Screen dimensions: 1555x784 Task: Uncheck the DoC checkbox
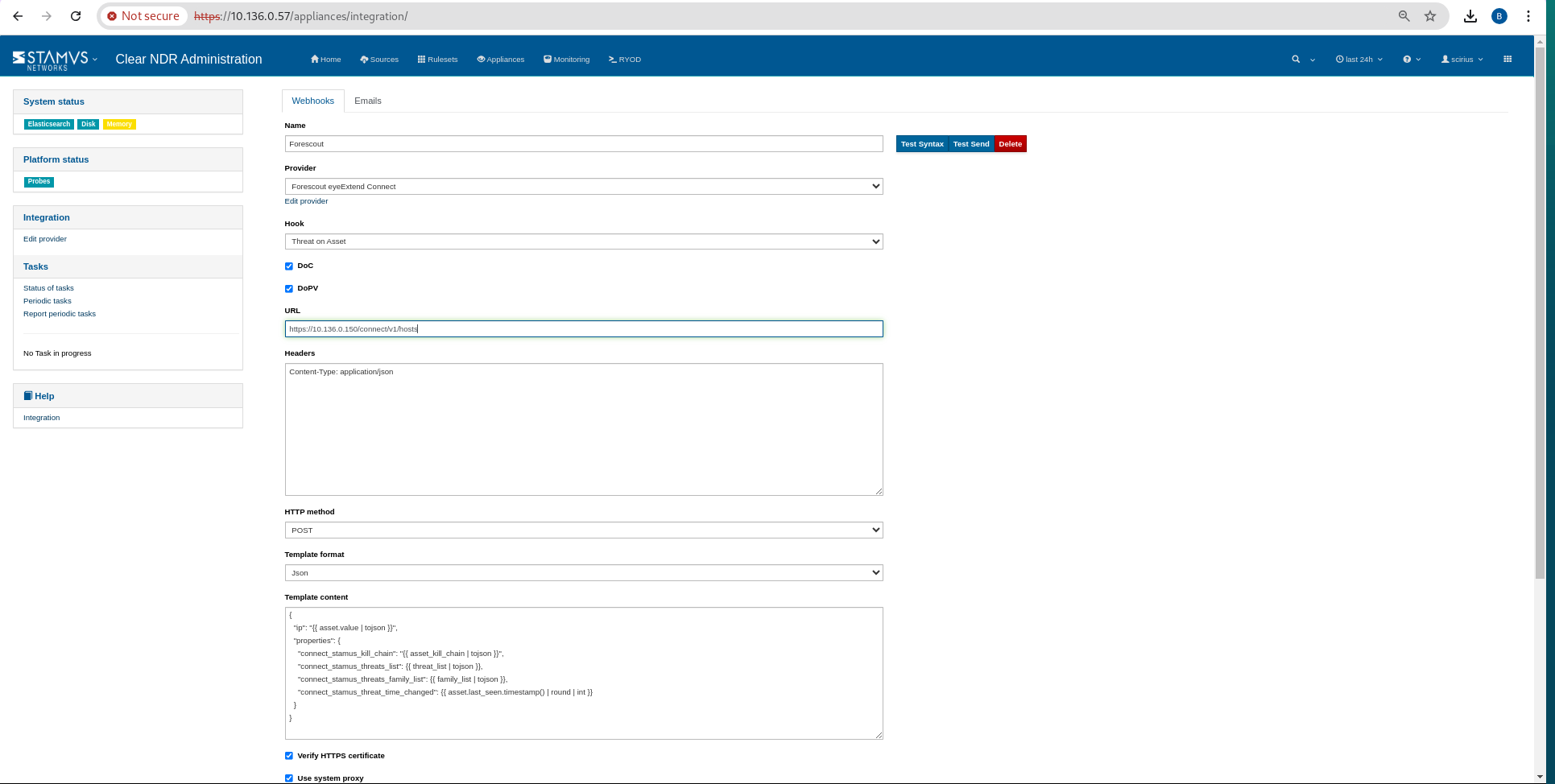tap(289, 266)
